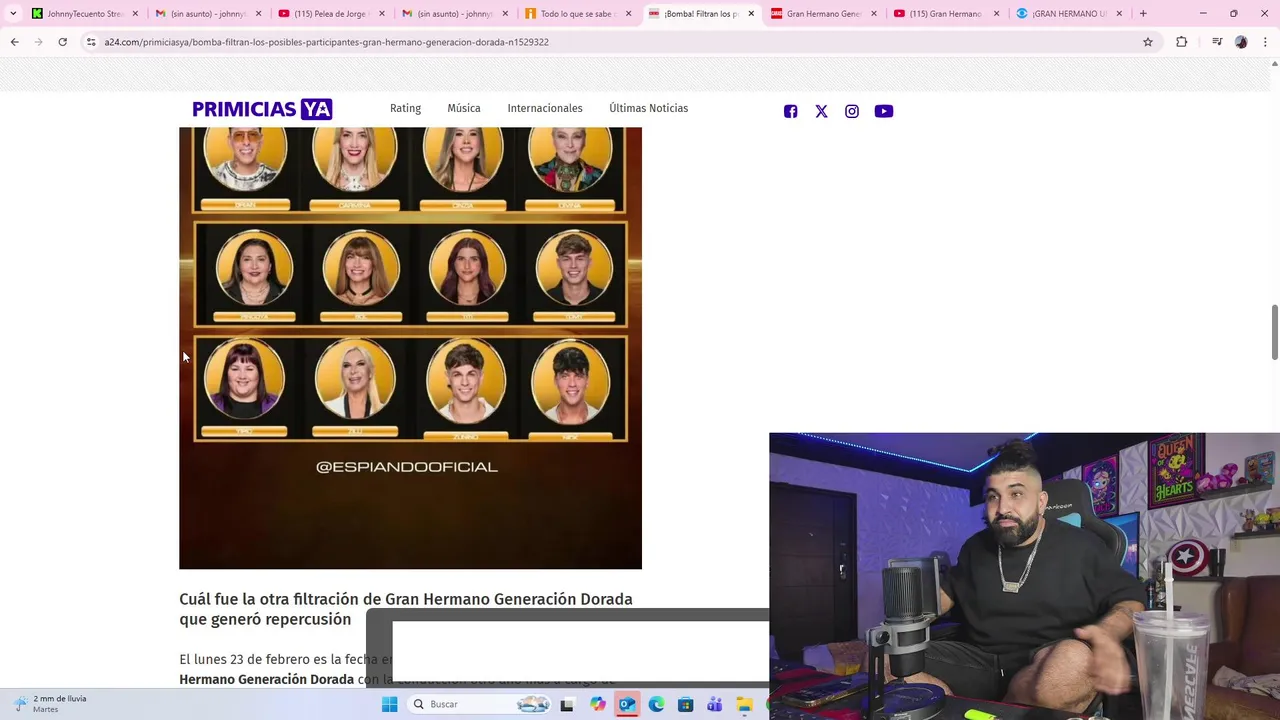Click the Cuál fue la otra filtración heading
The height and width of the screenshot is (720, 1280).
406,609
